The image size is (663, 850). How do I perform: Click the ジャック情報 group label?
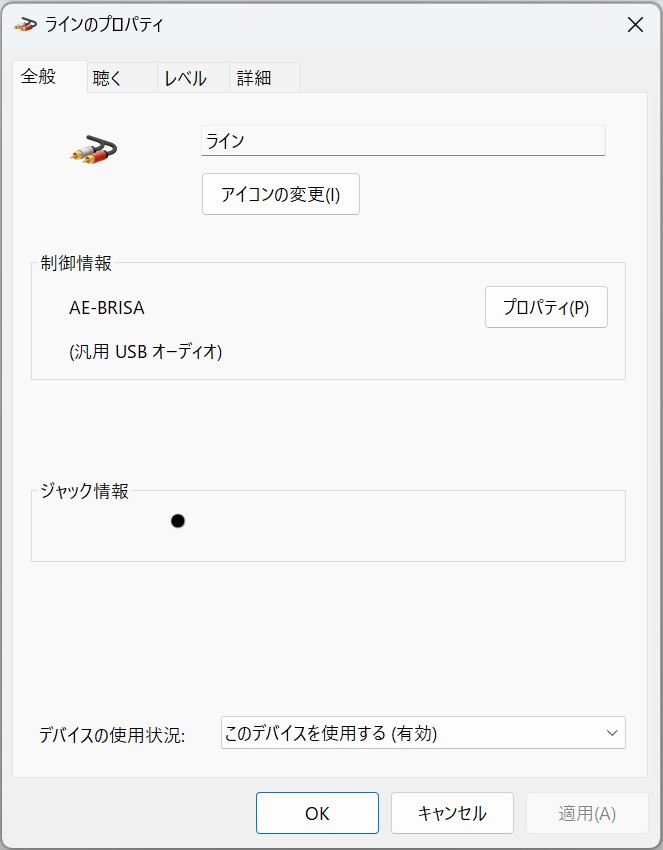85,491
